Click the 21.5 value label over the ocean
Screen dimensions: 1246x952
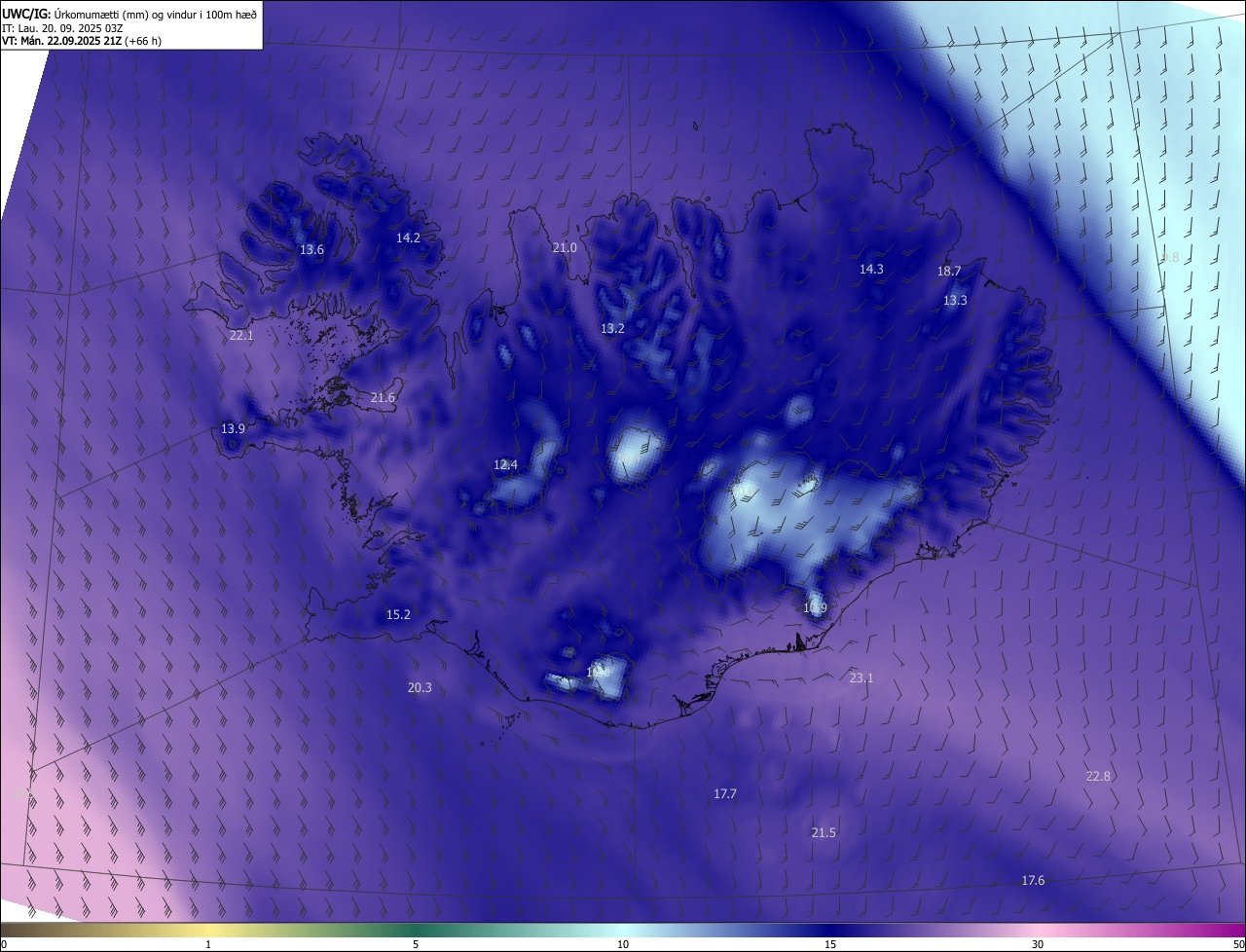(824, 833)
